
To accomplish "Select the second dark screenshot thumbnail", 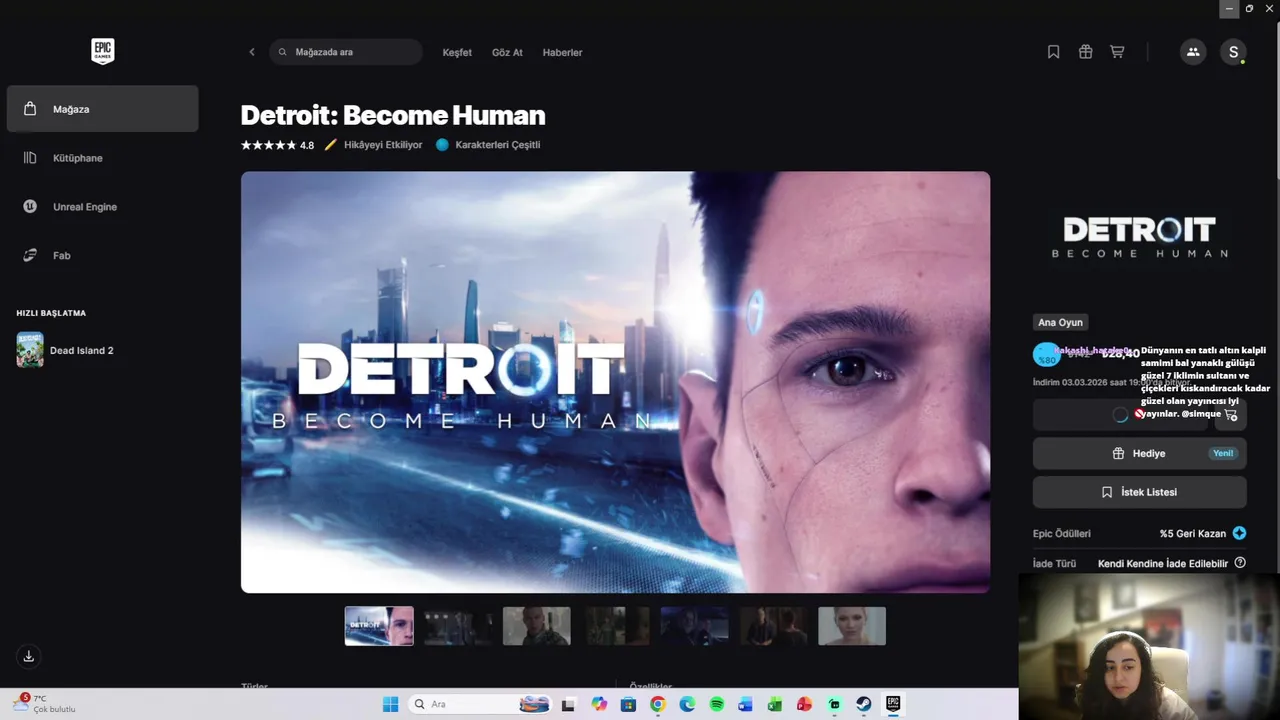I will [x=458, y=626].
